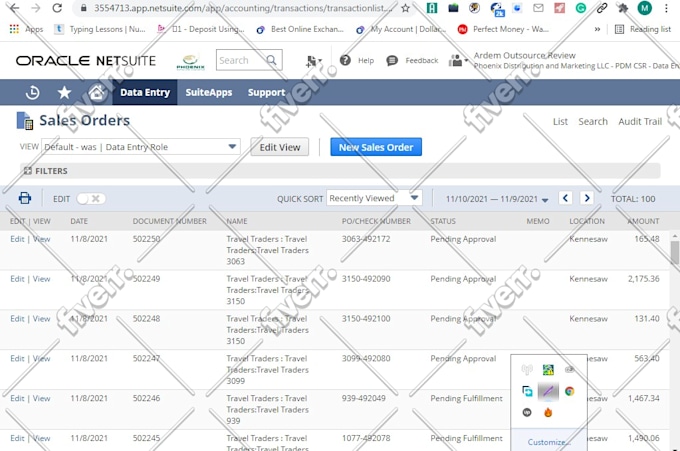The image size is (680, 451).
Task: Click Customize in the tray popup
Action: (549, 442)
